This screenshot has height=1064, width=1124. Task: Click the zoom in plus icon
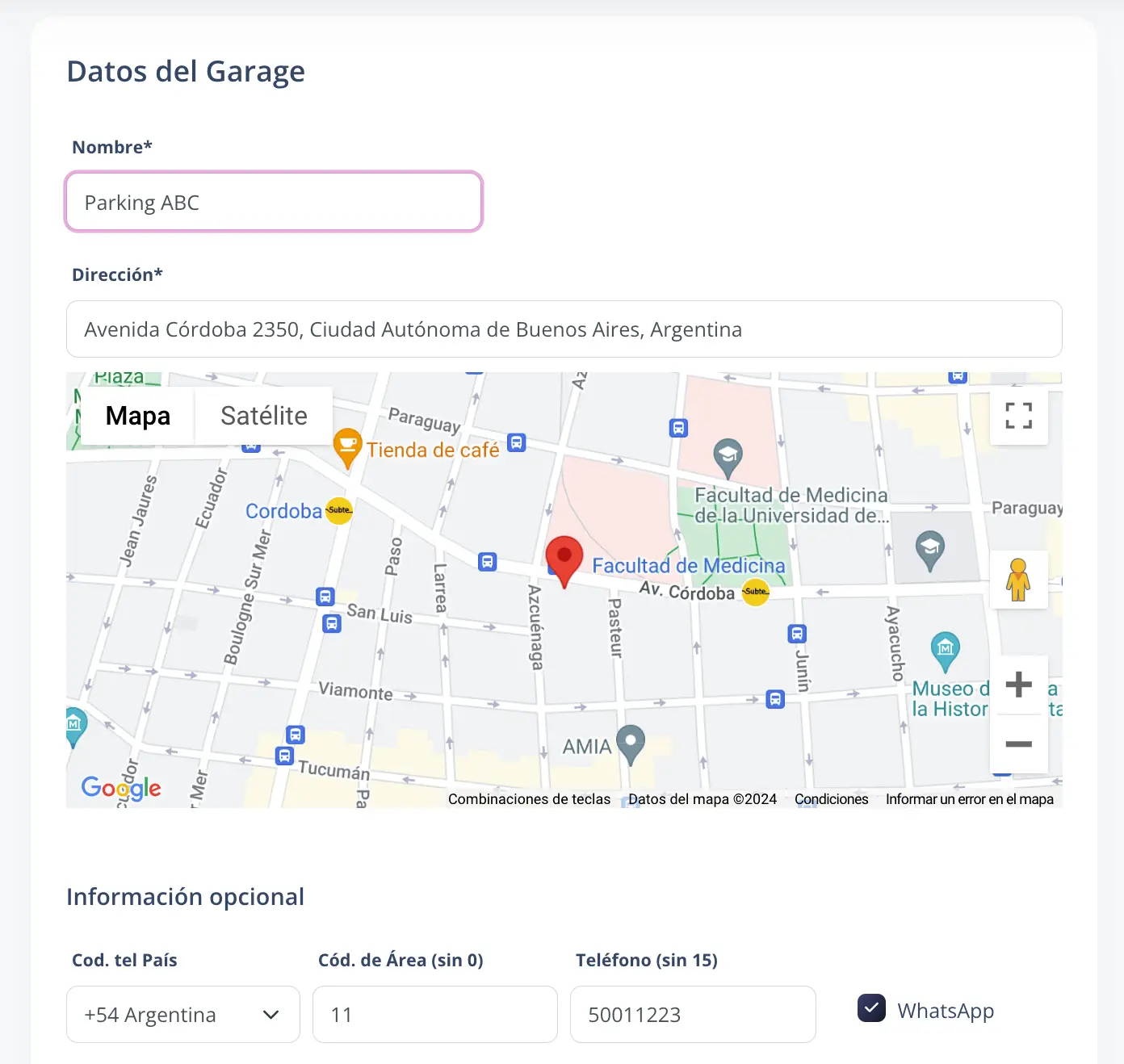1019,684
